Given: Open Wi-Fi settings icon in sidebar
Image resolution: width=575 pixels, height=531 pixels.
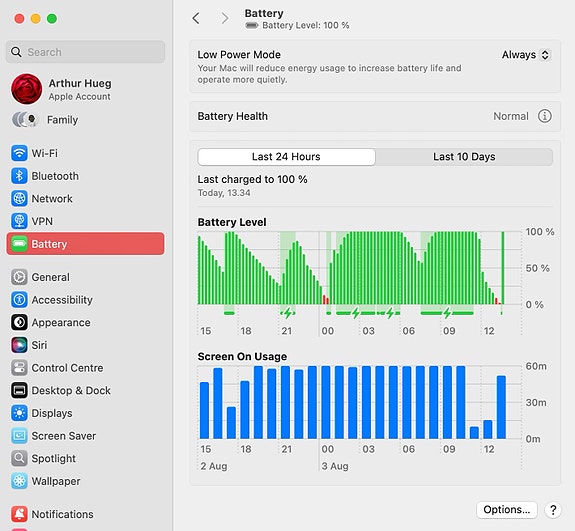Looking at the screenshot, I should (19, 153).
